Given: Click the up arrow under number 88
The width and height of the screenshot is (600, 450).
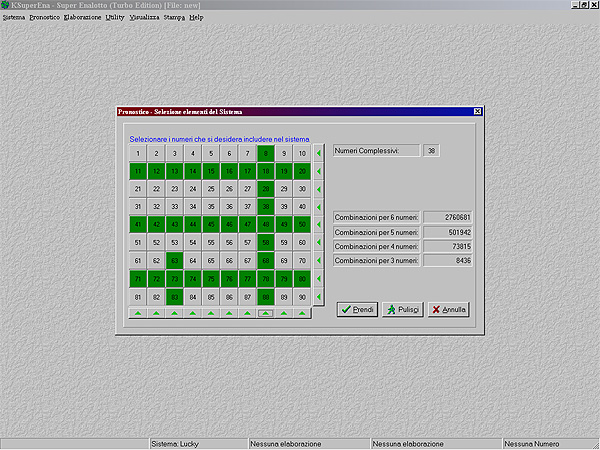Looking at the screenshot, I should pos(266,313).
